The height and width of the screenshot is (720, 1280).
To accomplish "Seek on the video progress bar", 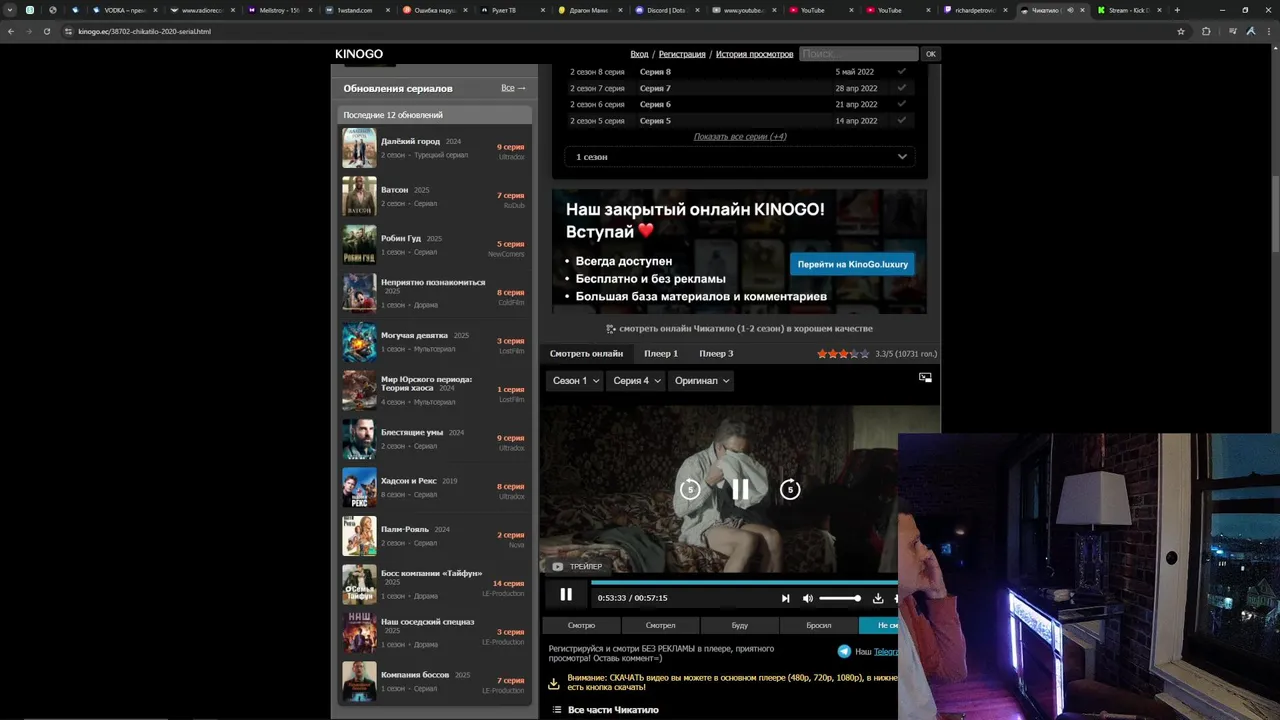I will coord(744,581).
